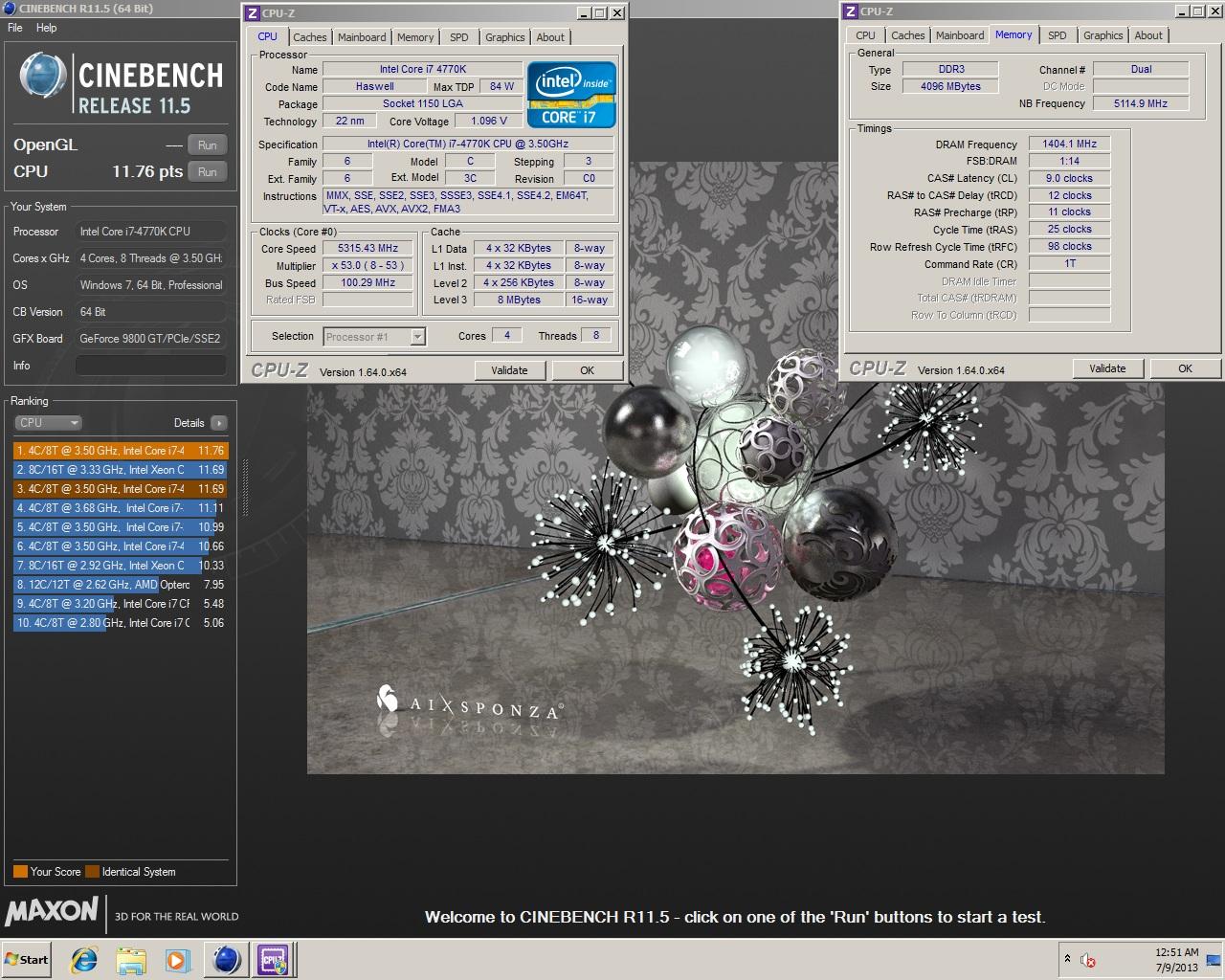The width and height of the screenshot is (1225, 980).
Task: Switch to Mainboard tab in right CPU-Z
Action: click(x=960, y=35)
